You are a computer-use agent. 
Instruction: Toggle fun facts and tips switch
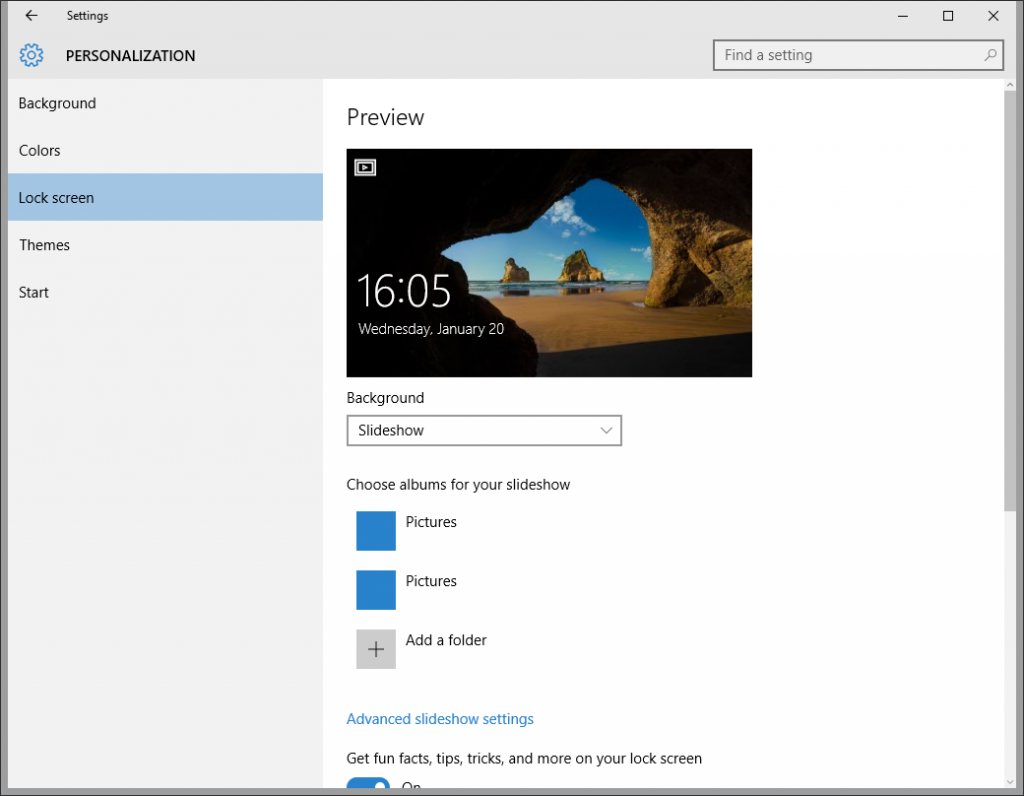[368, 786]
